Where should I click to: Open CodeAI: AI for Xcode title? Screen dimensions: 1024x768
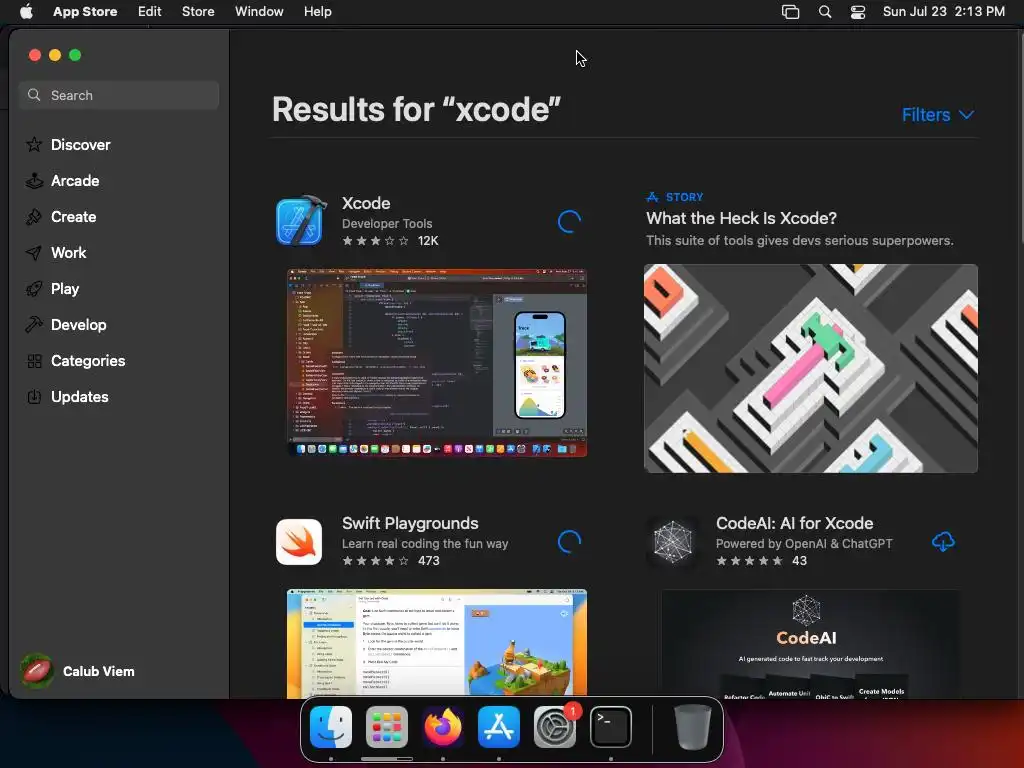tap(794, 523)
